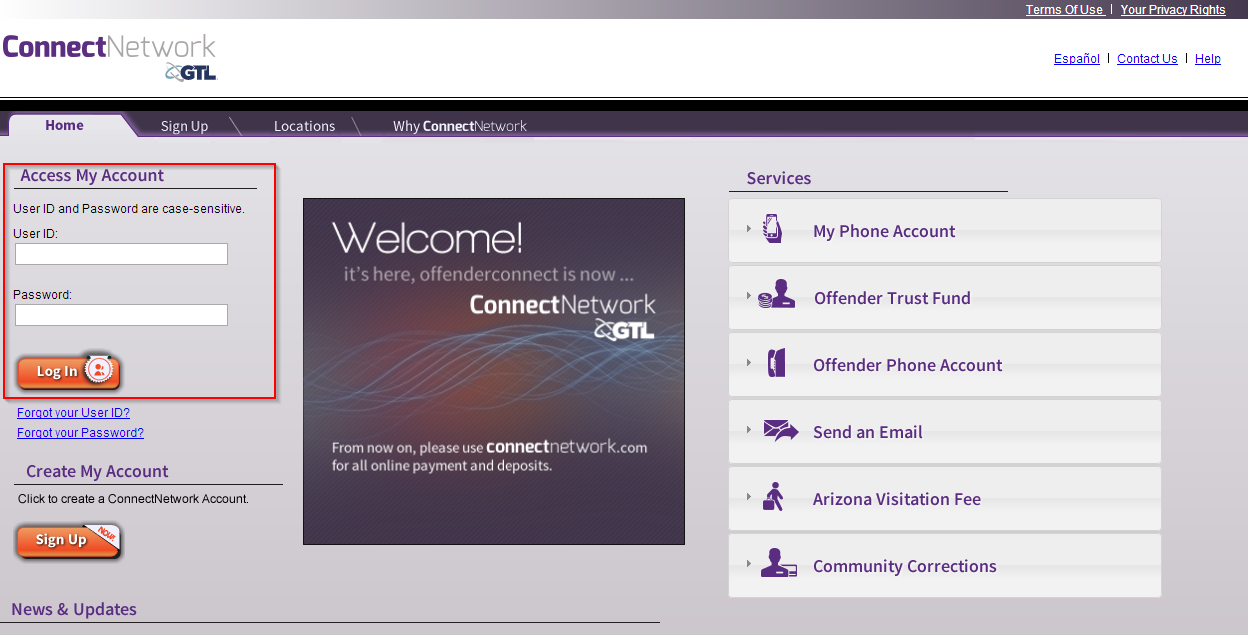
Task: Expand the Community Corrections arrow
Action: pyautogui.click(x=748, y=564)
